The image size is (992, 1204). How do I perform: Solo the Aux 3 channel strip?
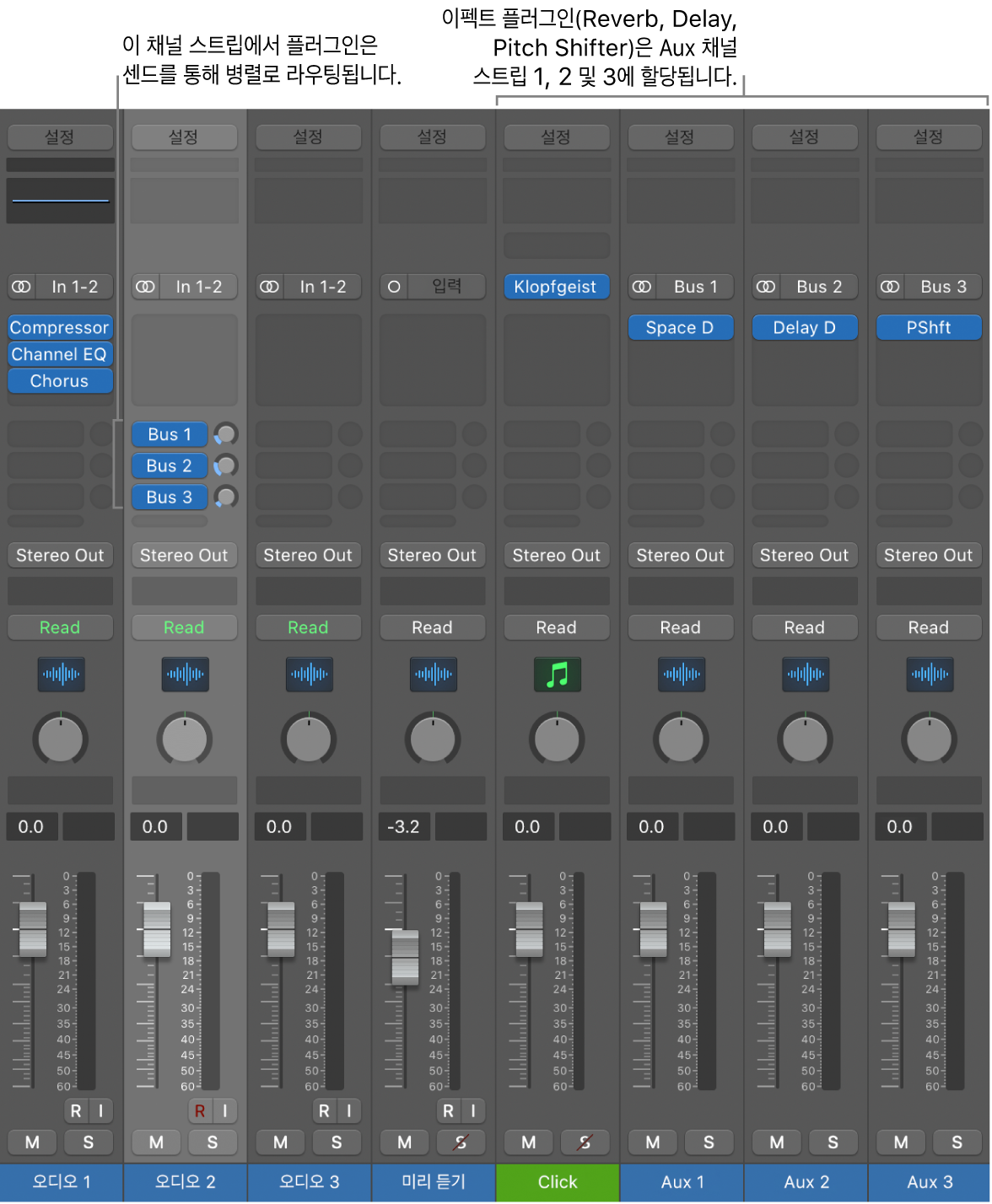pos(957,1142)
